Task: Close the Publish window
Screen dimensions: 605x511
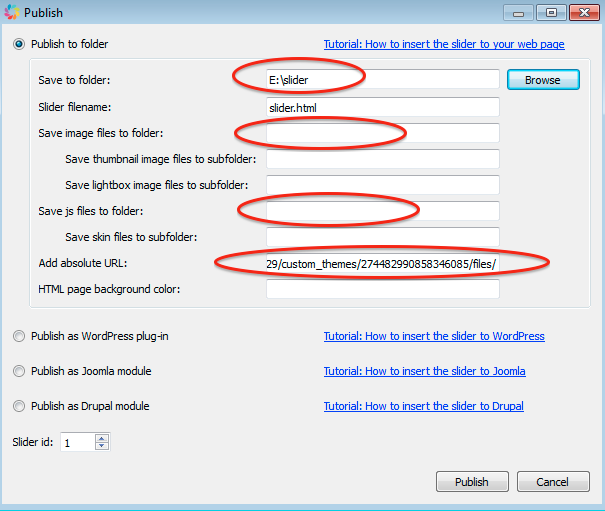Action: [584, 13]
